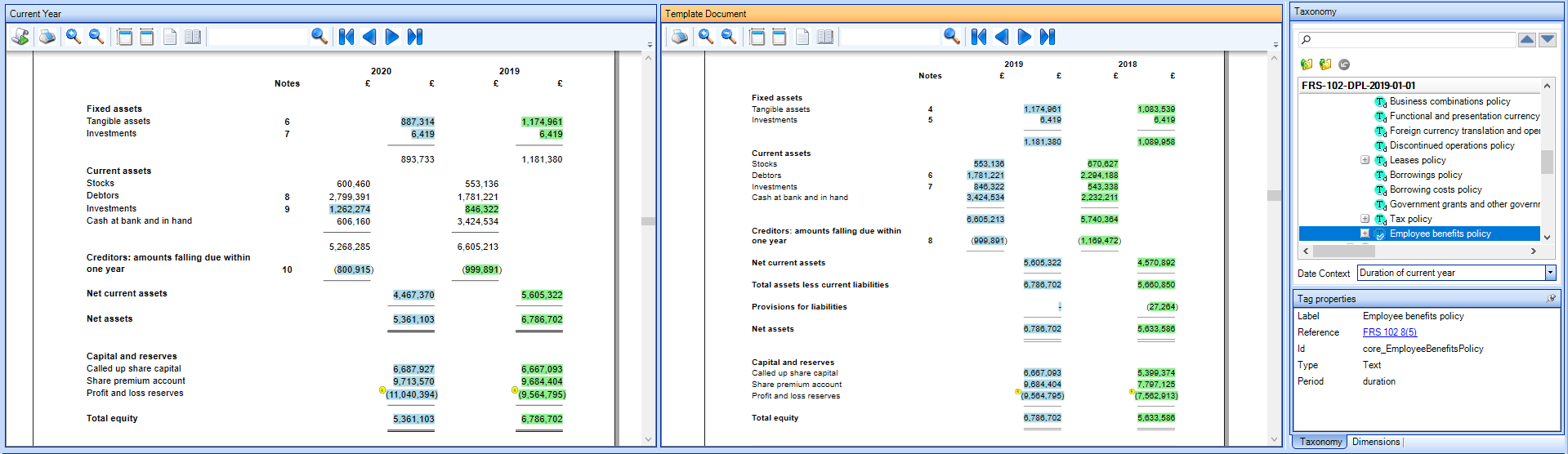Go to first page in Template Document
Viewport: 1568px width, 454px height.
tap(979, 37)
